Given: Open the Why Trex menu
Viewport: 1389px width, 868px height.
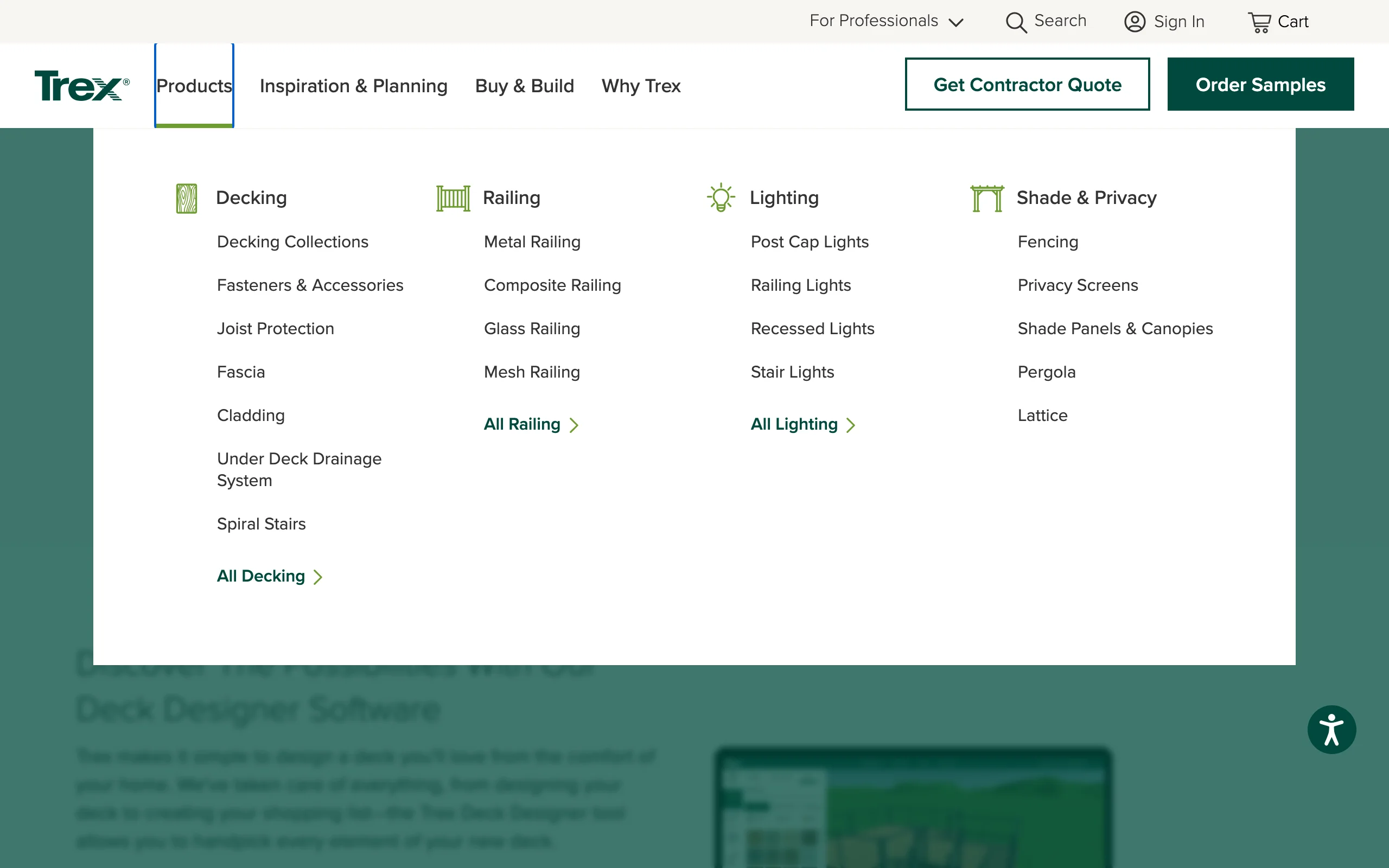Looking at the screenshot, I should pos(641,86).
